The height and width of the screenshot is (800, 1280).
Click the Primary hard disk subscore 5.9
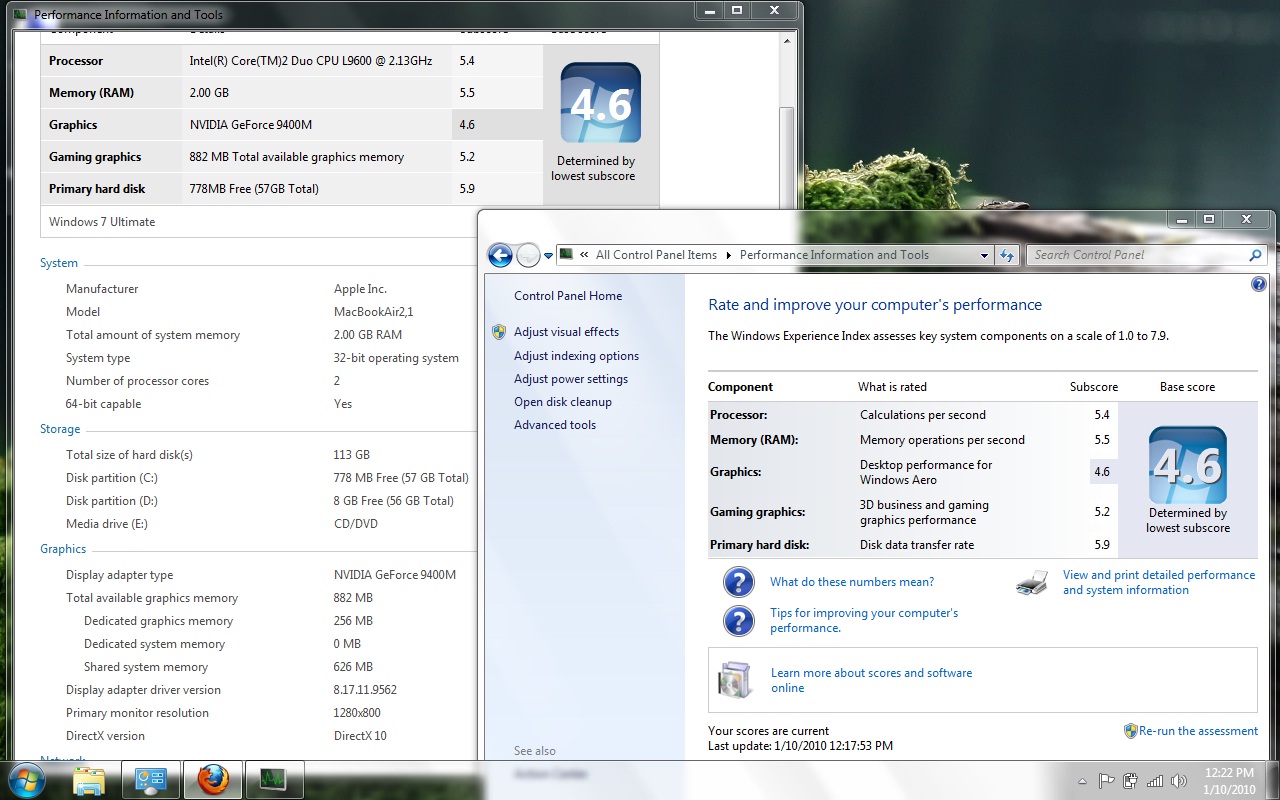1102,545
